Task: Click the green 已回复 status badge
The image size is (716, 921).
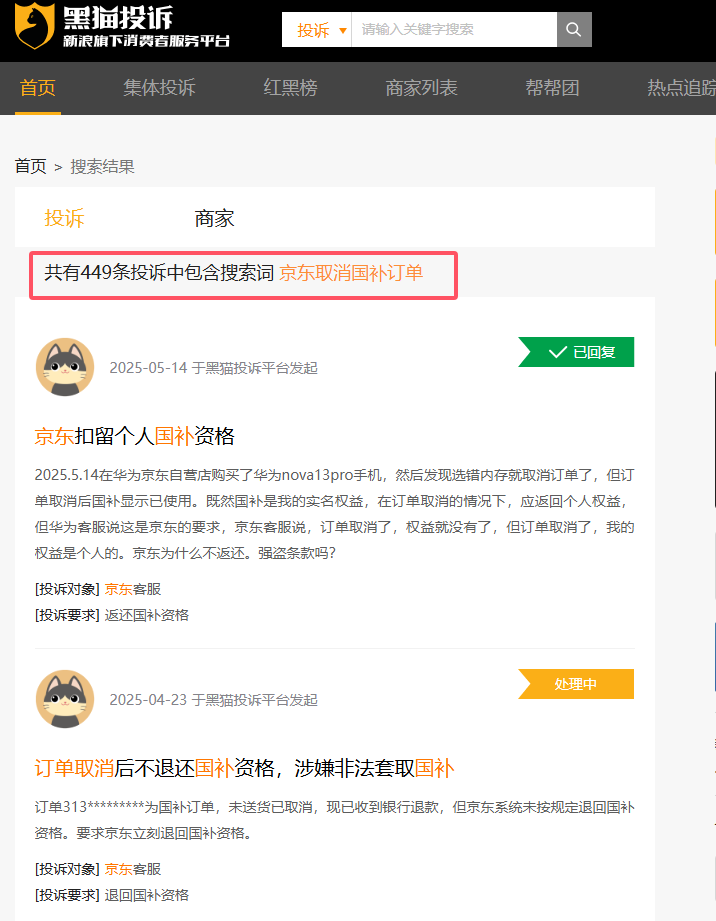Action: (x=576, y=352)
